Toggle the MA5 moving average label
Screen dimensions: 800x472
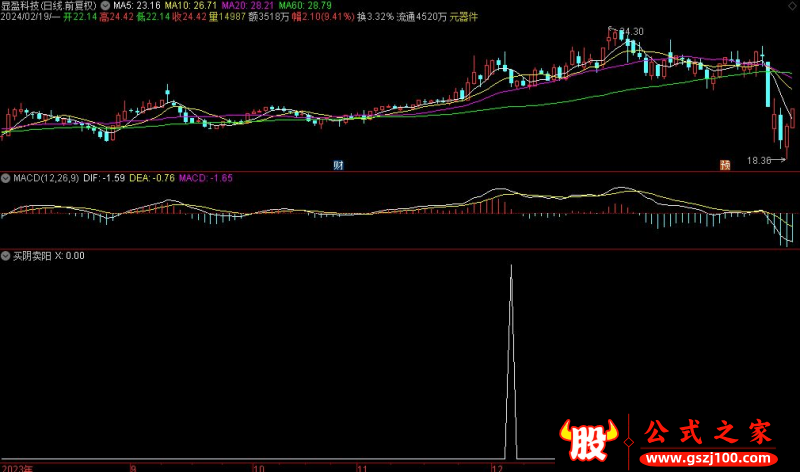[x=136, y=5]
